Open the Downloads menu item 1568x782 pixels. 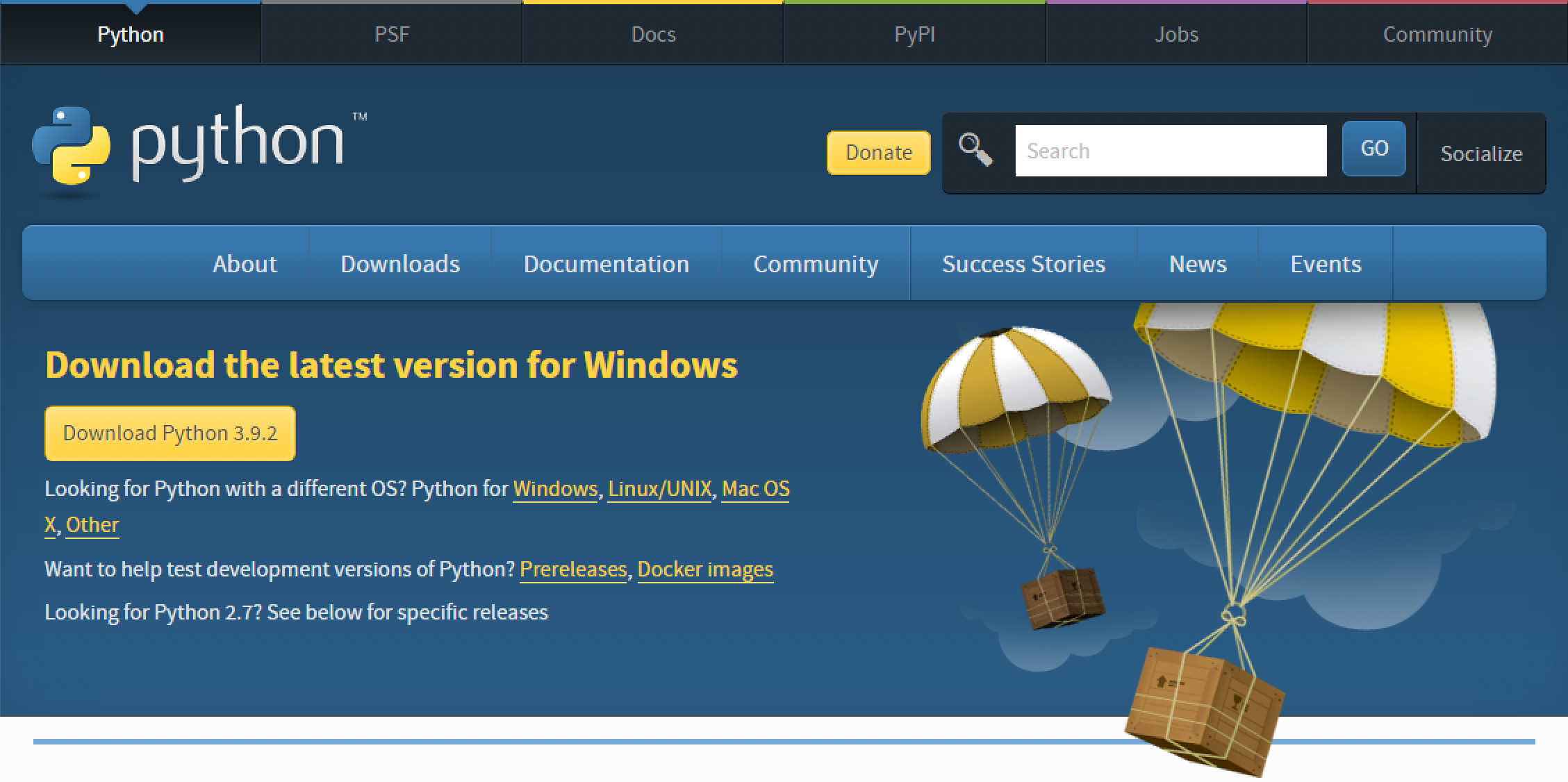click(400, 264)
